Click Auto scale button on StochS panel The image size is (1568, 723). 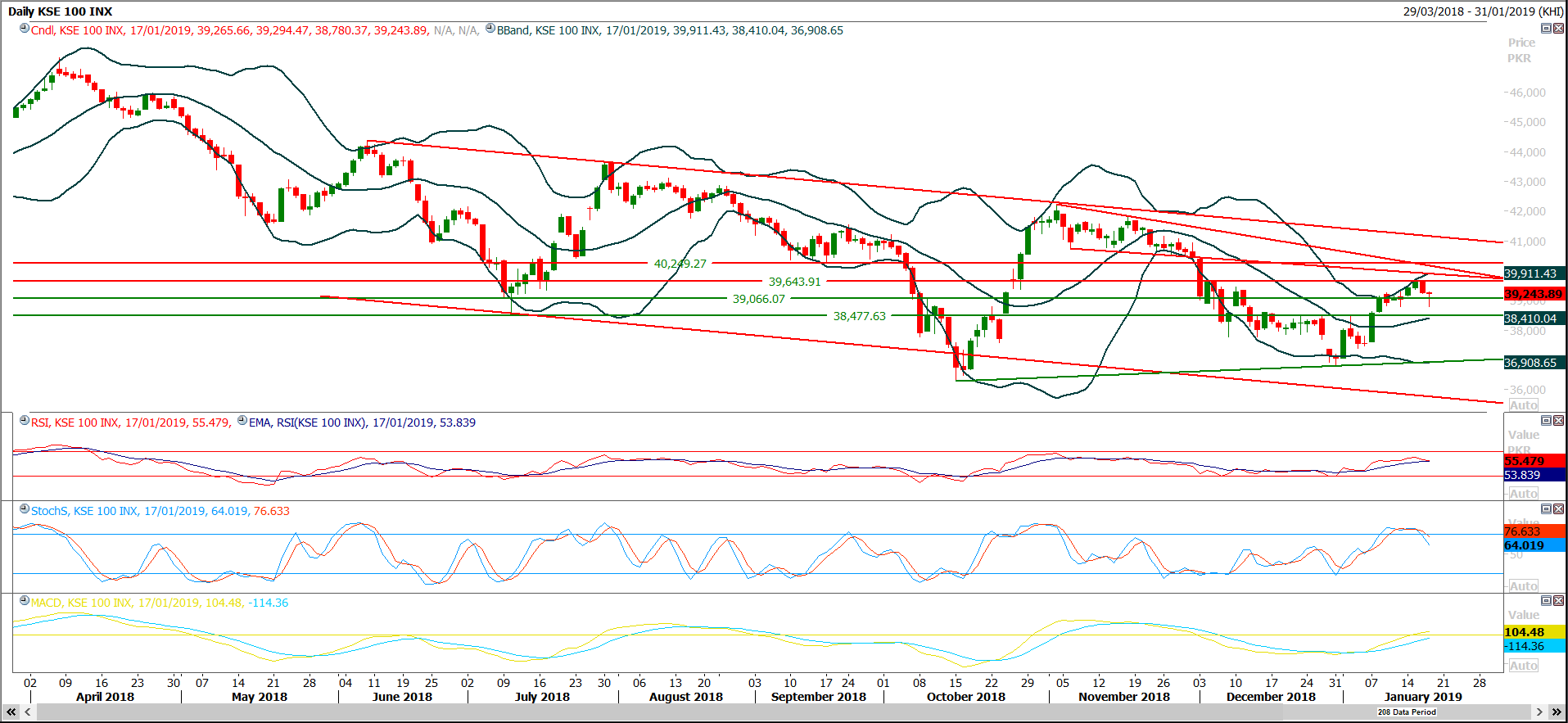tap(1524, 586)
